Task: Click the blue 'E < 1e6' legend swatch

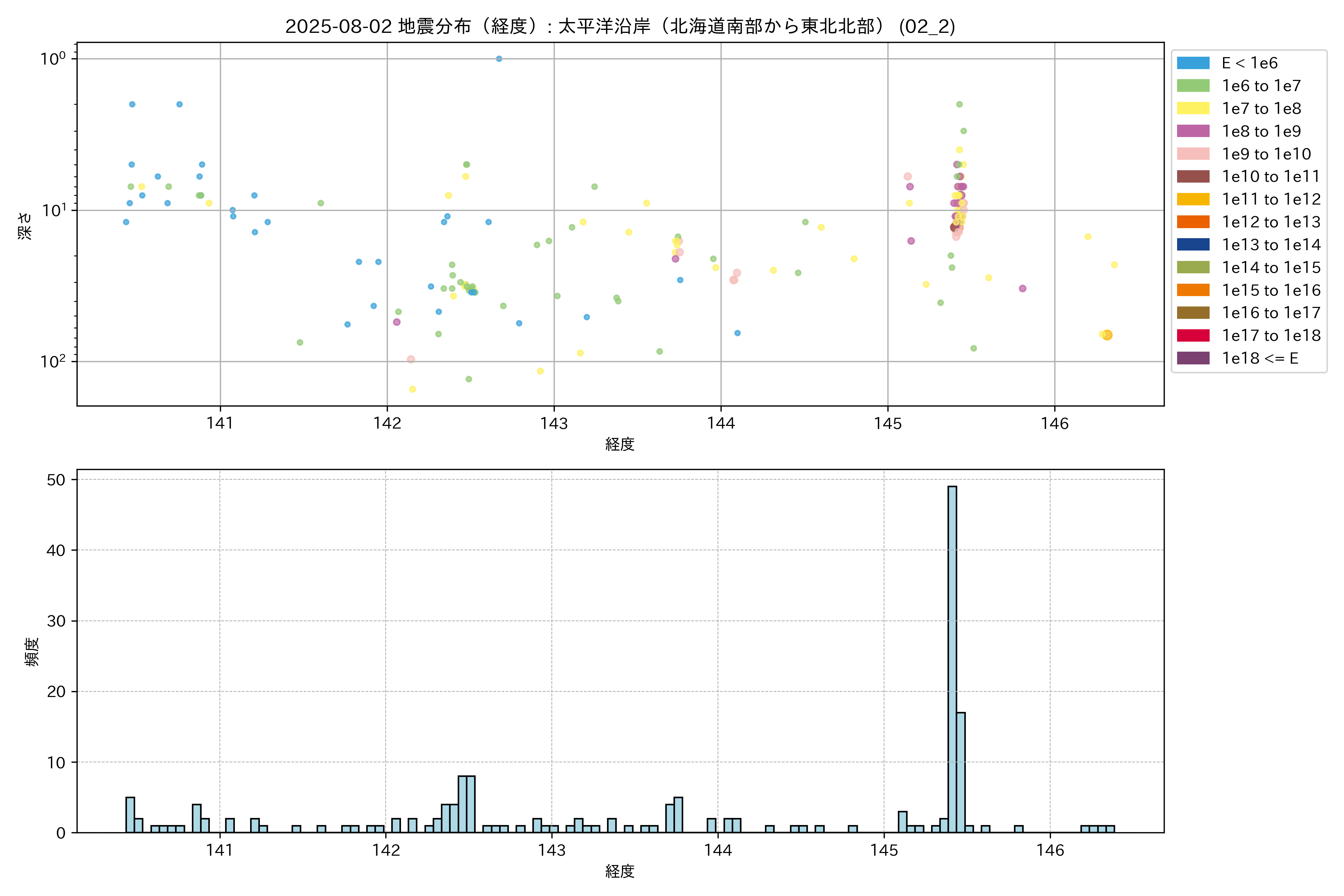Action: [1192, 63]
